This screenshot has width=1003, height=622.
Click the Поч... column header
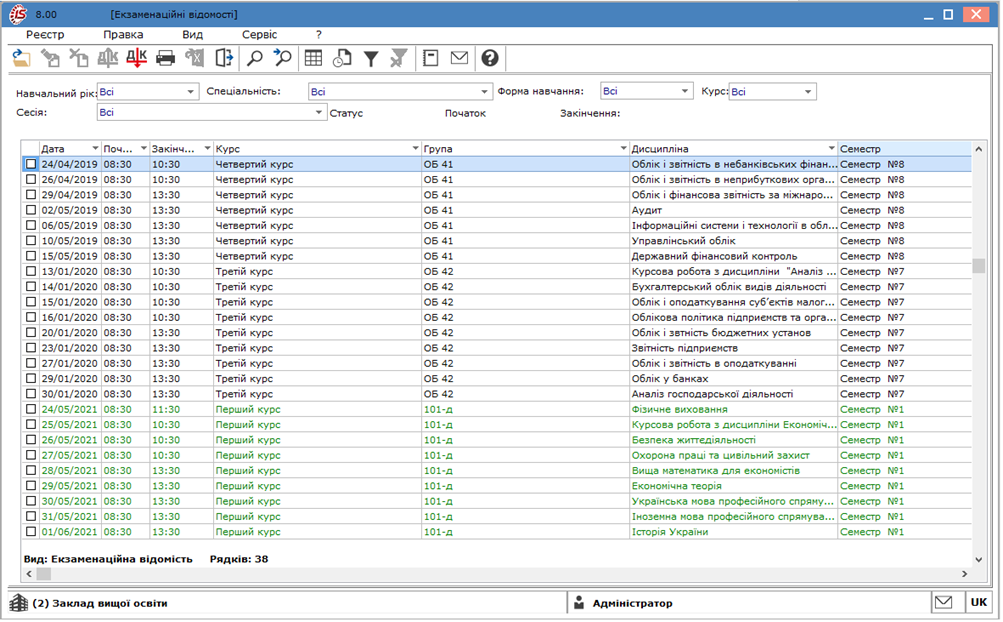pyautogui.click(x=125, y=148)
